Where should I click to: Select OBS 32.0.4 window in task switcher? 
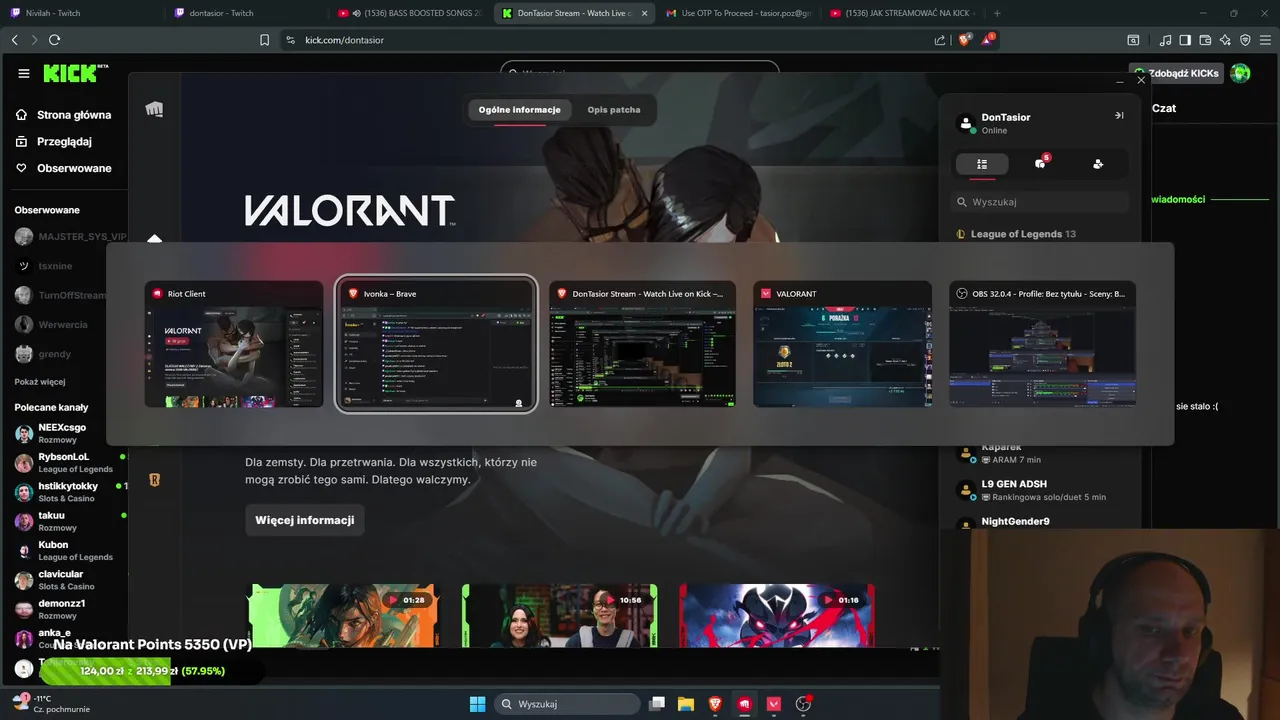[x=1042, y=343]
